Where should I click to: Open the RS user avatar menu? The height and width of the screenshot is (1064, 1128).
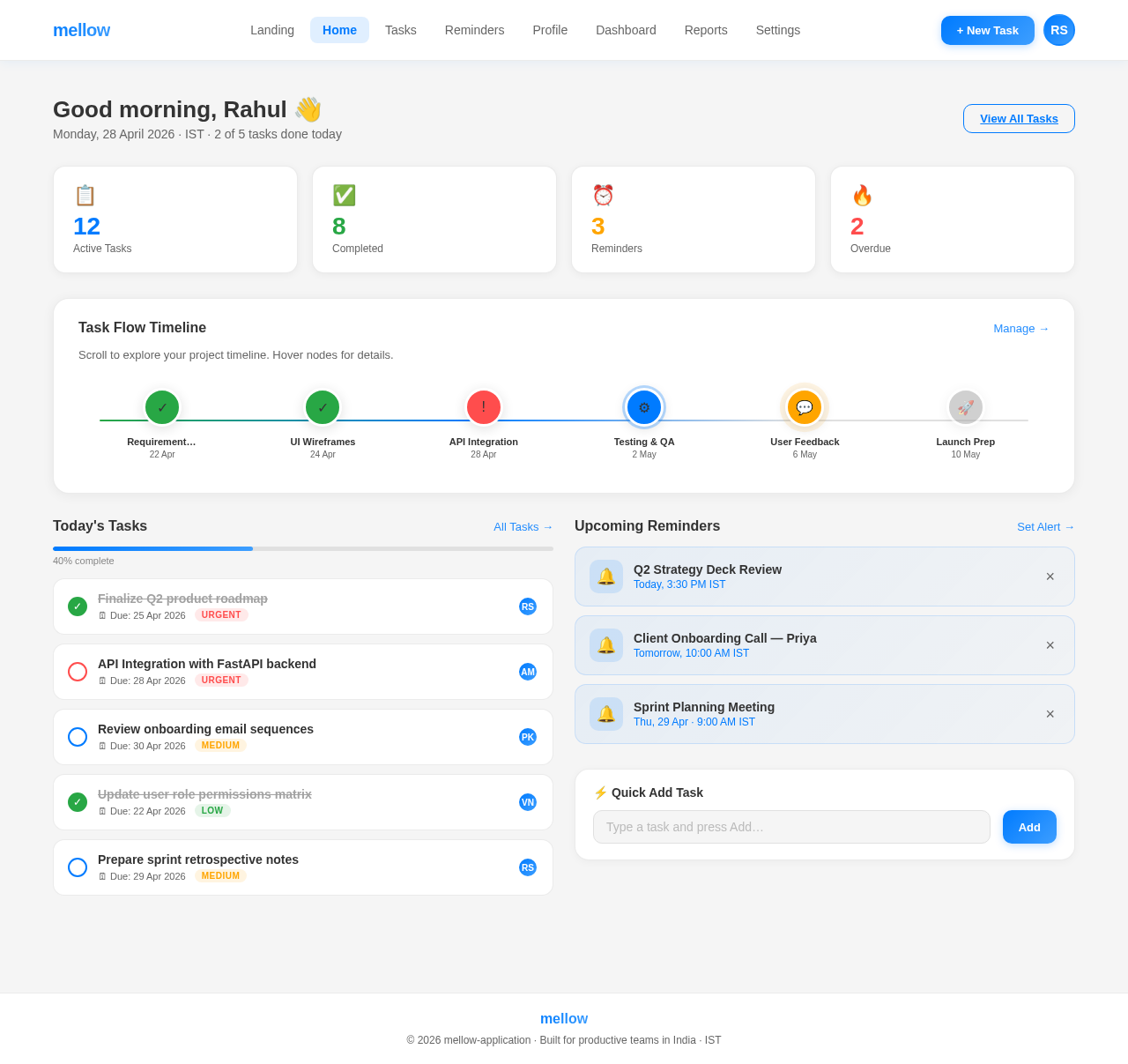1059,30
